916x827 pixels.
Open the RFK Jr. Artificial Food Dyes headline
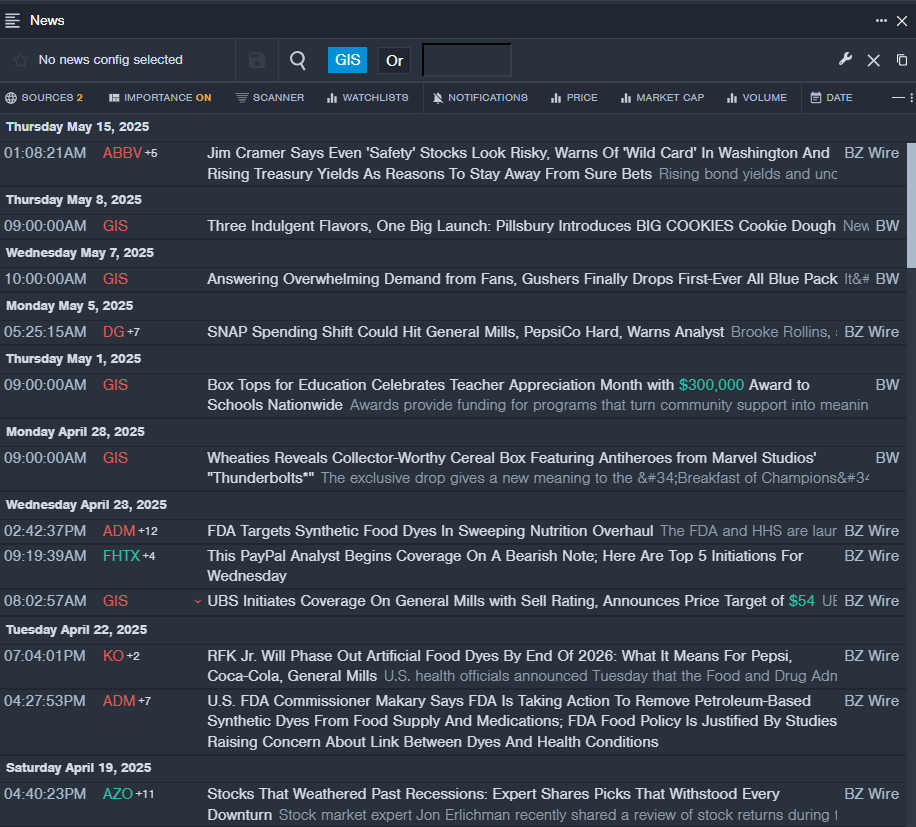pos(500,666)
